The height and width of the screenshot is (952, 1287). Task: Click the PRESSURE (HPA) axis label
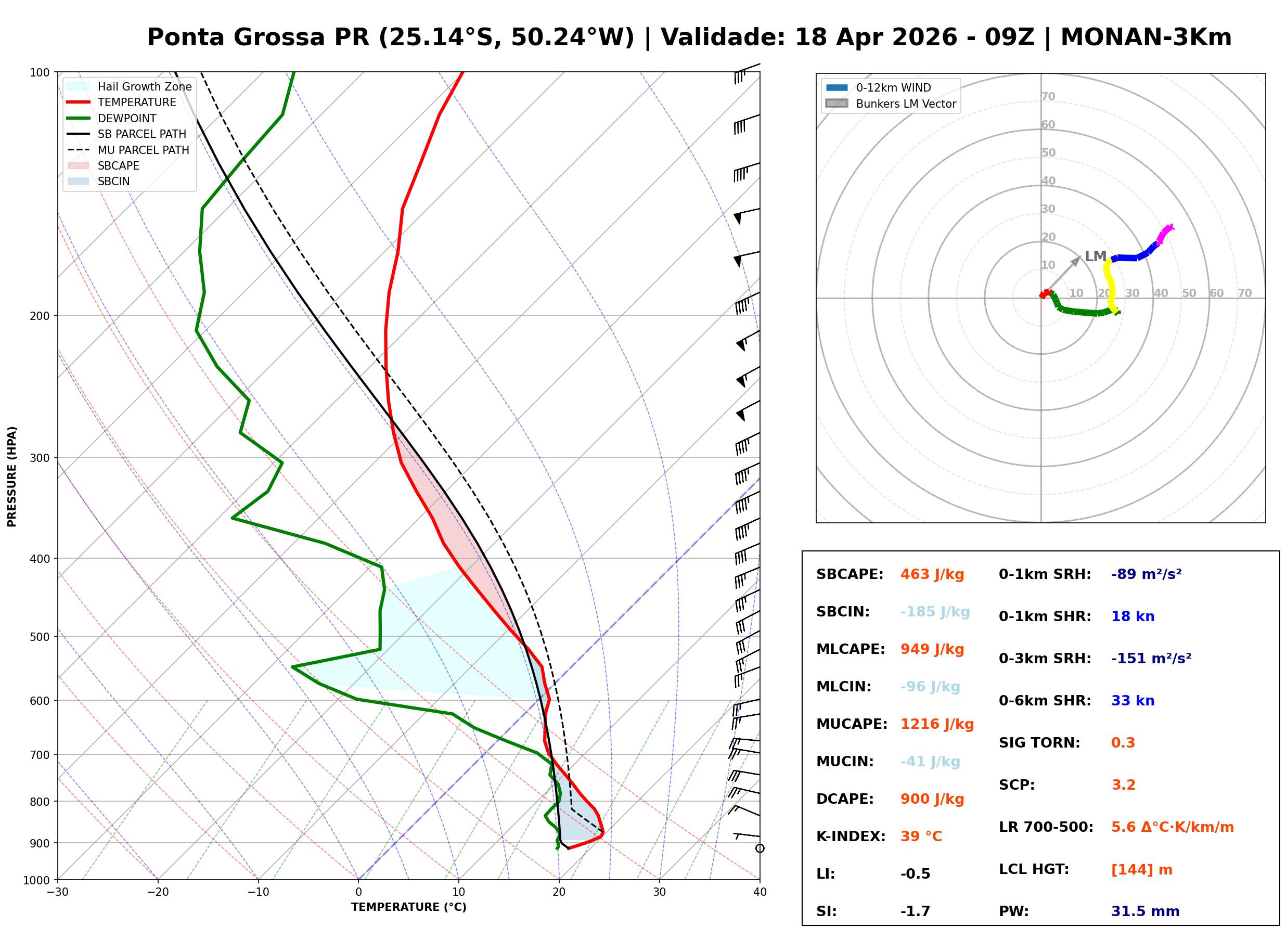tap(11, 477)
